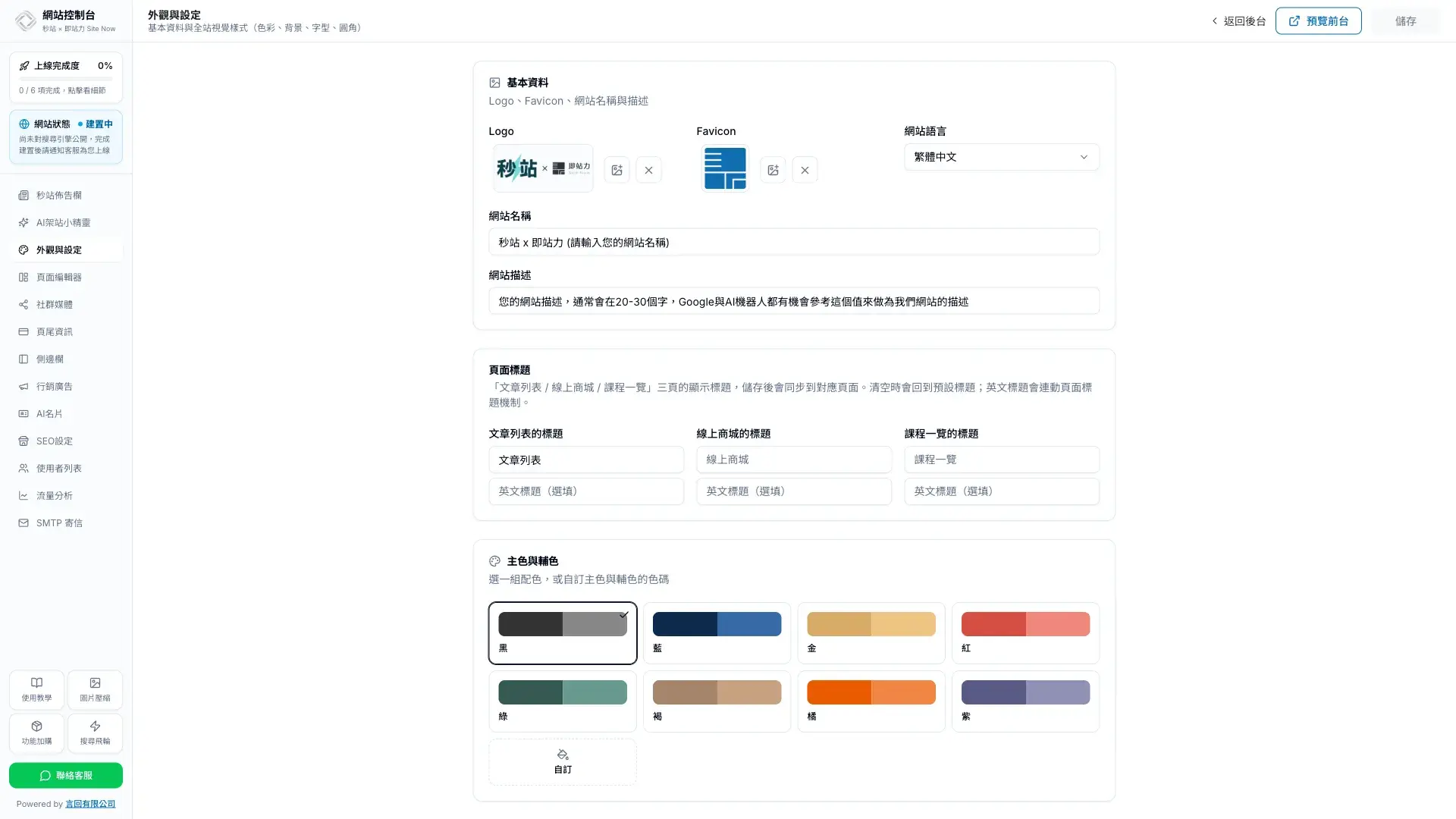Image resolution: width=1456 pixels, height=819 pixels.
Task: Remove the current Logo image
Action: 648,170
